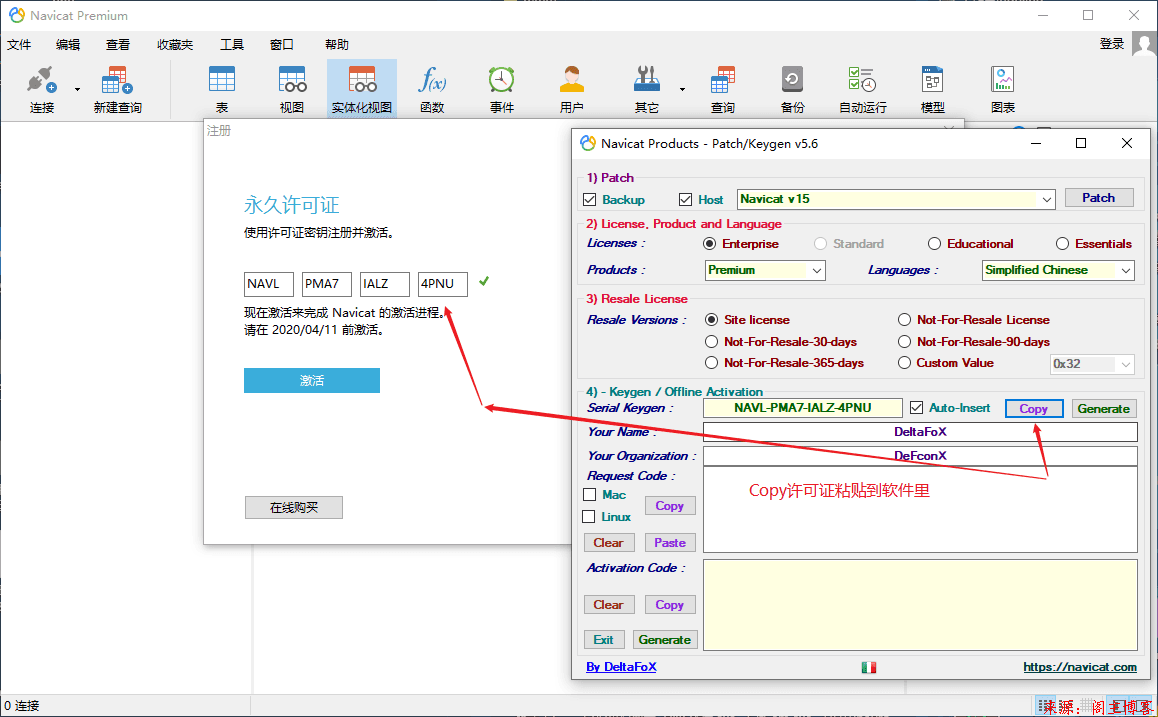Toggle the Backup checkbox in Patch section

point(589,199)
